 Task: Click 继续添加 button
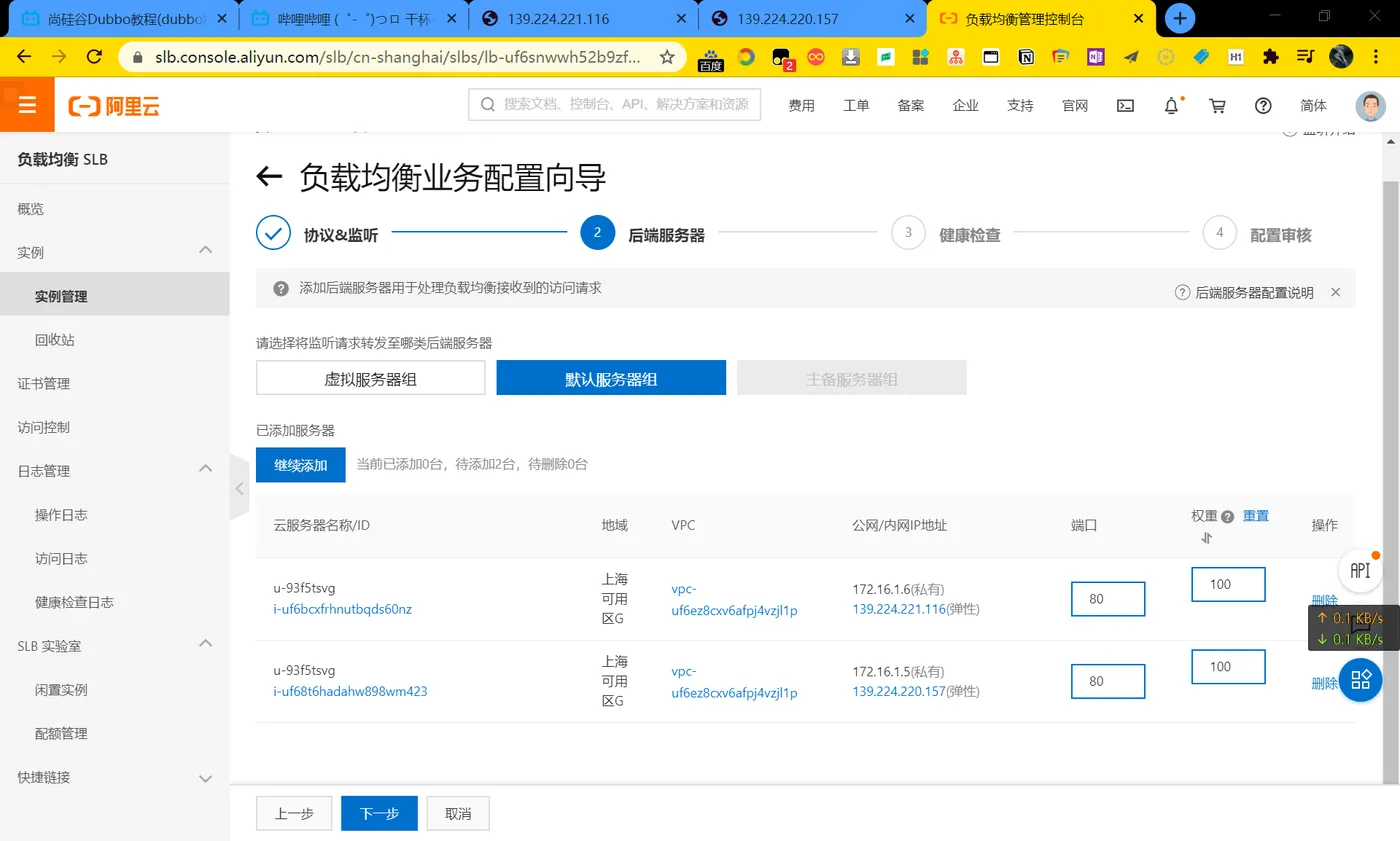pyautogui.click(x=301, y=465)
